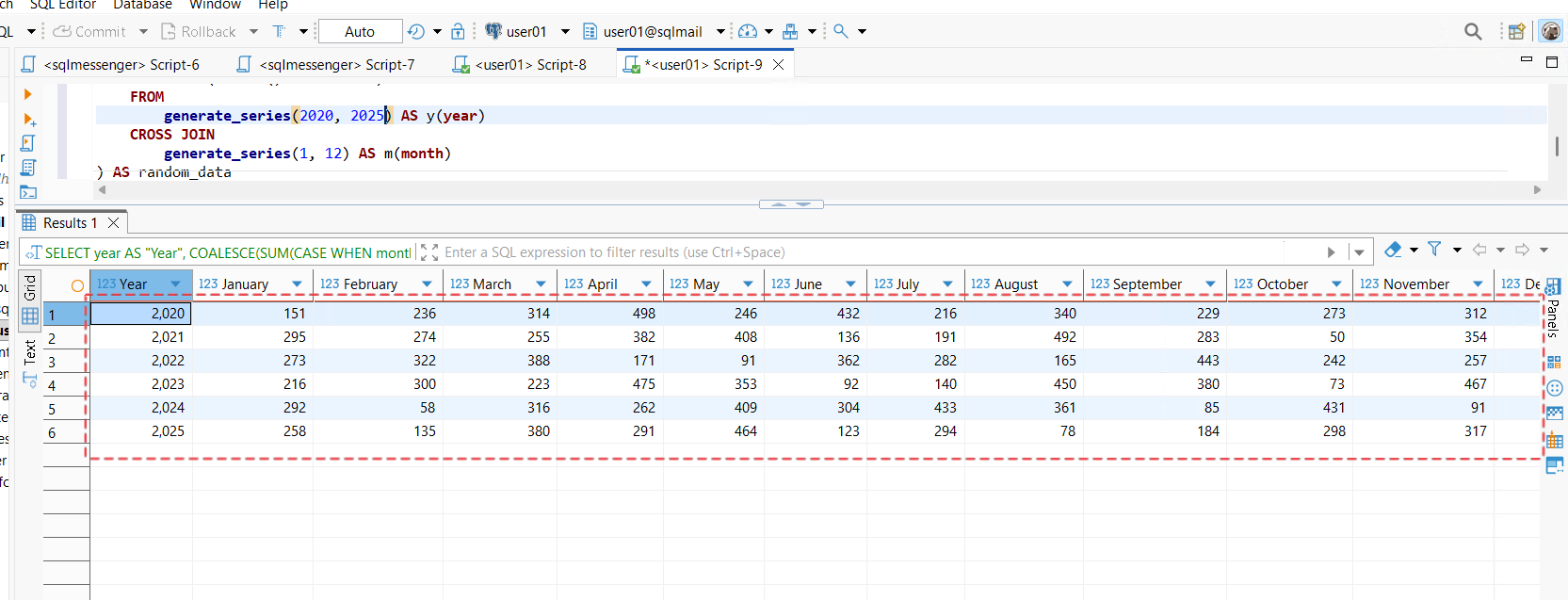
Task: Click the blue magnifier search icon
Action: (841, 31)
